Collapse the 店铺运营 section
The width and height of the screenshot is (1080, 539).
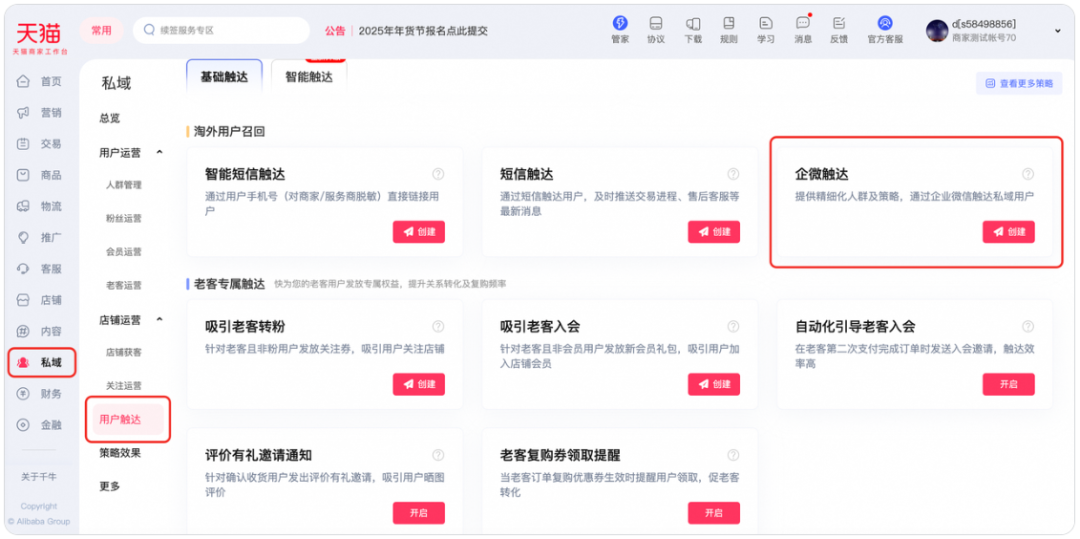[159, 319]
